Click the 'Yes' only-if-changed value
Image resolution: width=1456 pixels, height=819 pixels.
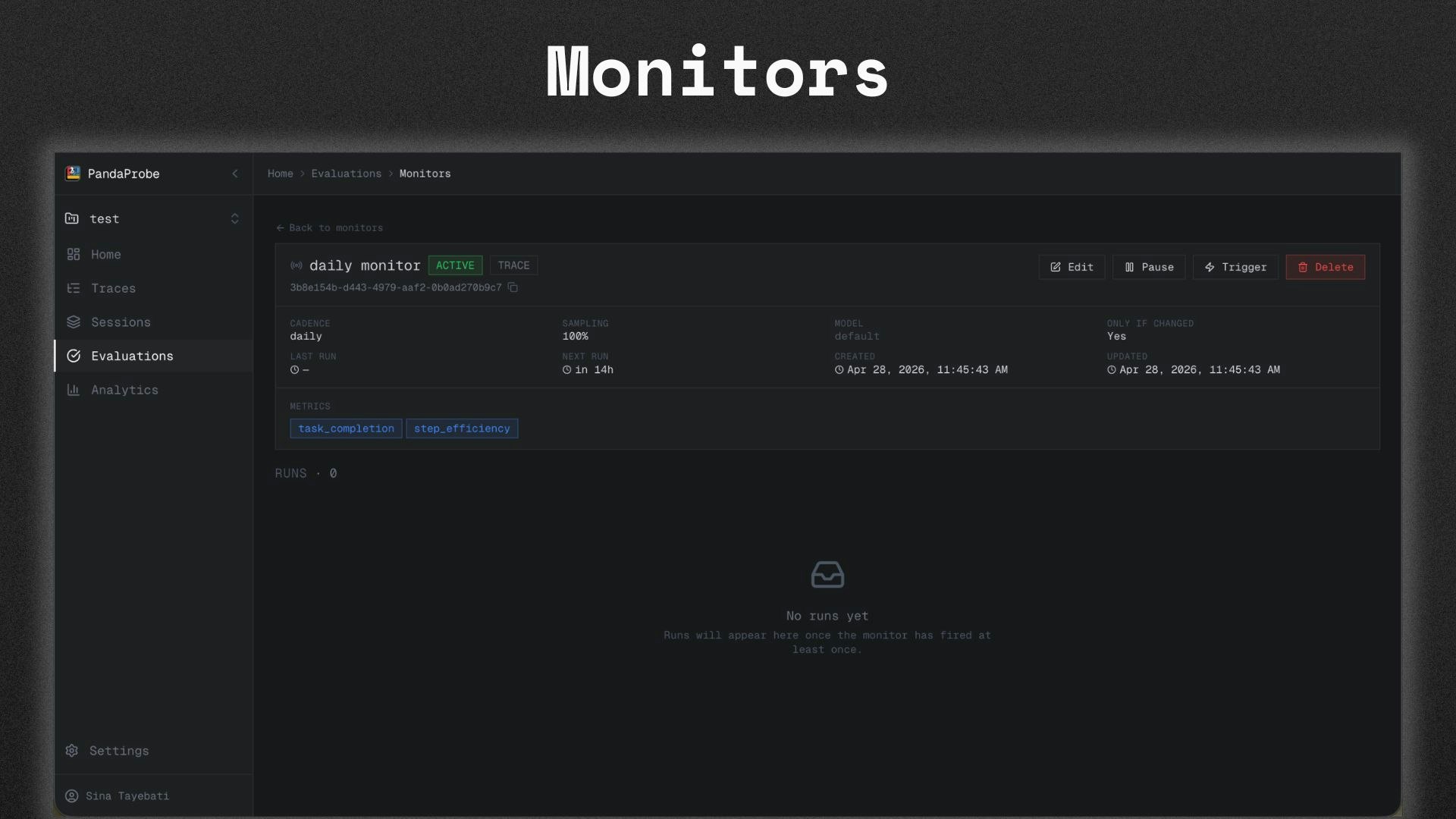[x=1116, y=336]
